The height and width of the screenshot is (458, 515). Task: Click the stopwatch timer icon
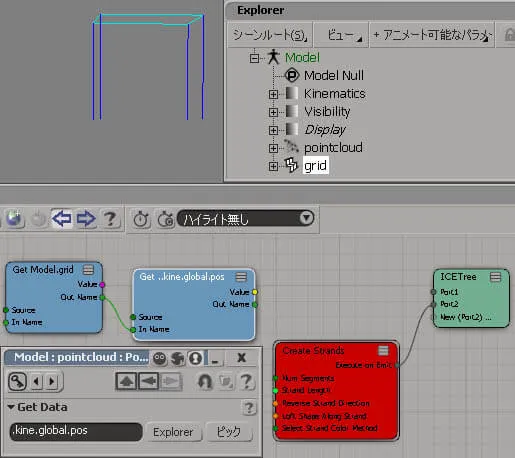(141, 219)
